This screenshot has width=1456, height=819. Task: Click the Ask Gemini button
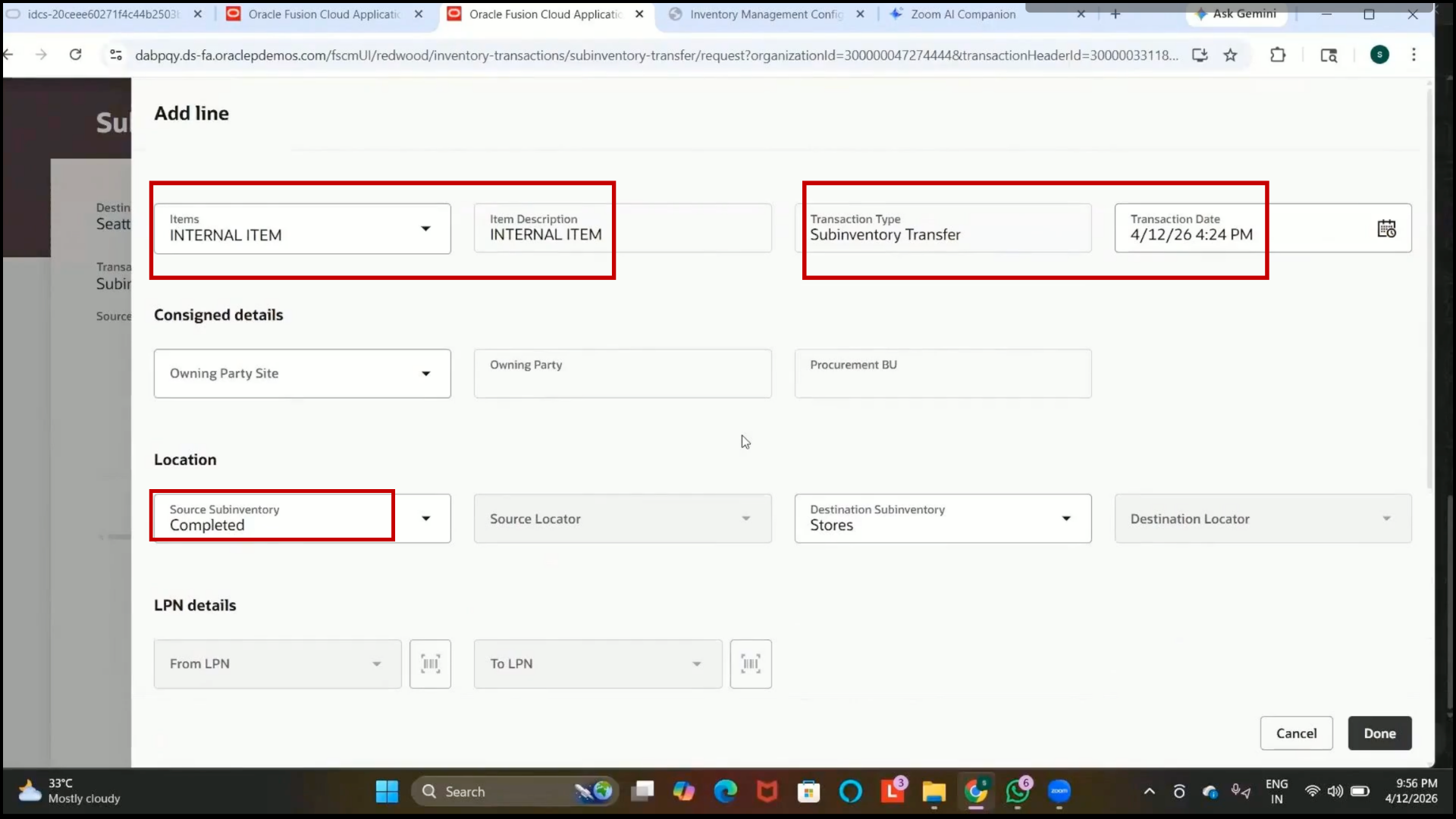pos(1235,14)
